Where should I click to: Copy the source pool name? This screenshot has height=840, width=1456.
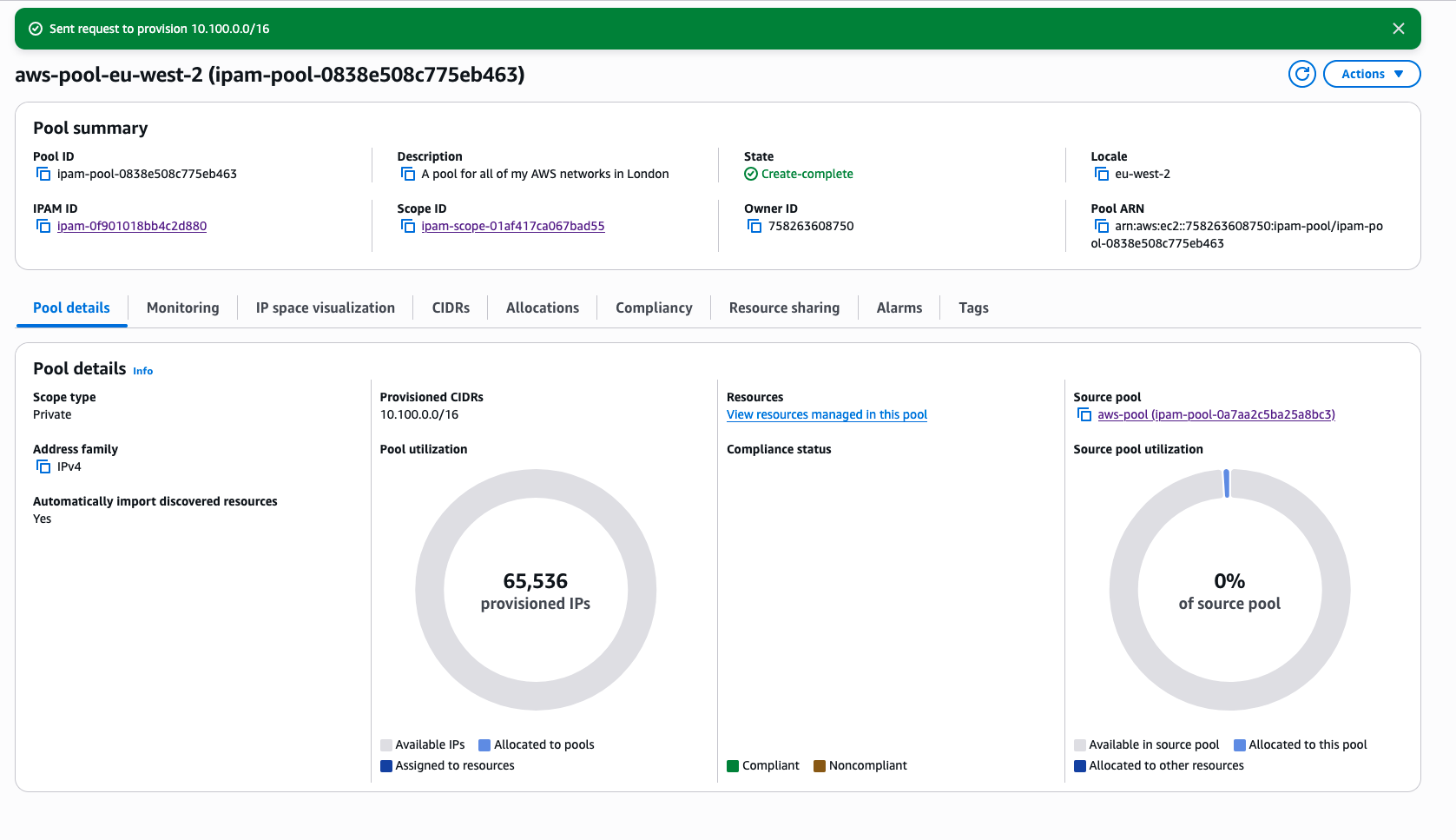[x=1084, y=415]
